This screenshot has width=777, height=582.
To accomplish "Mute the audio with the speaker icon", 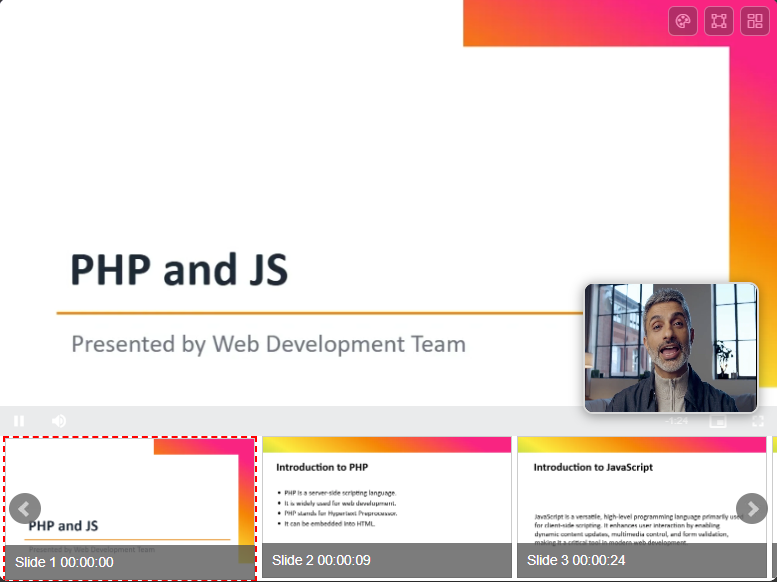I will point(59,421).
